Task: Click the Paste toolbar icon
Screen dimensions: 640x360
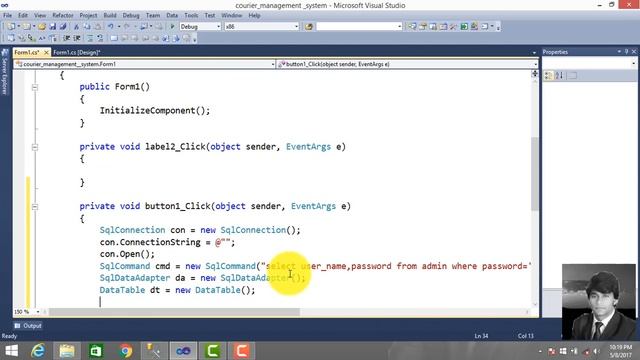Action: (98, 27)
